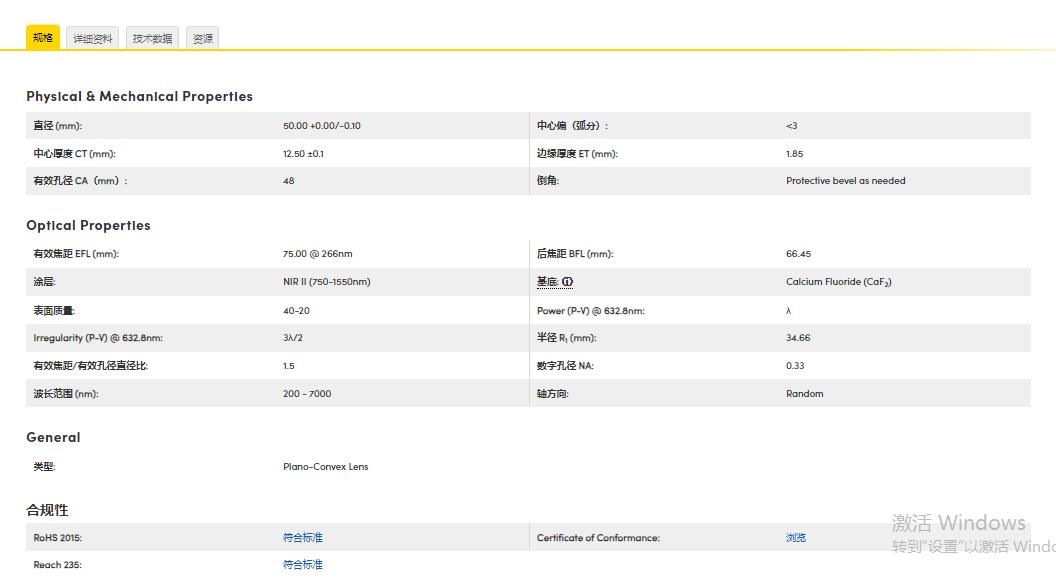Switch to the 资源 tab
1056x580 pixels.
(x=203, y=37)
